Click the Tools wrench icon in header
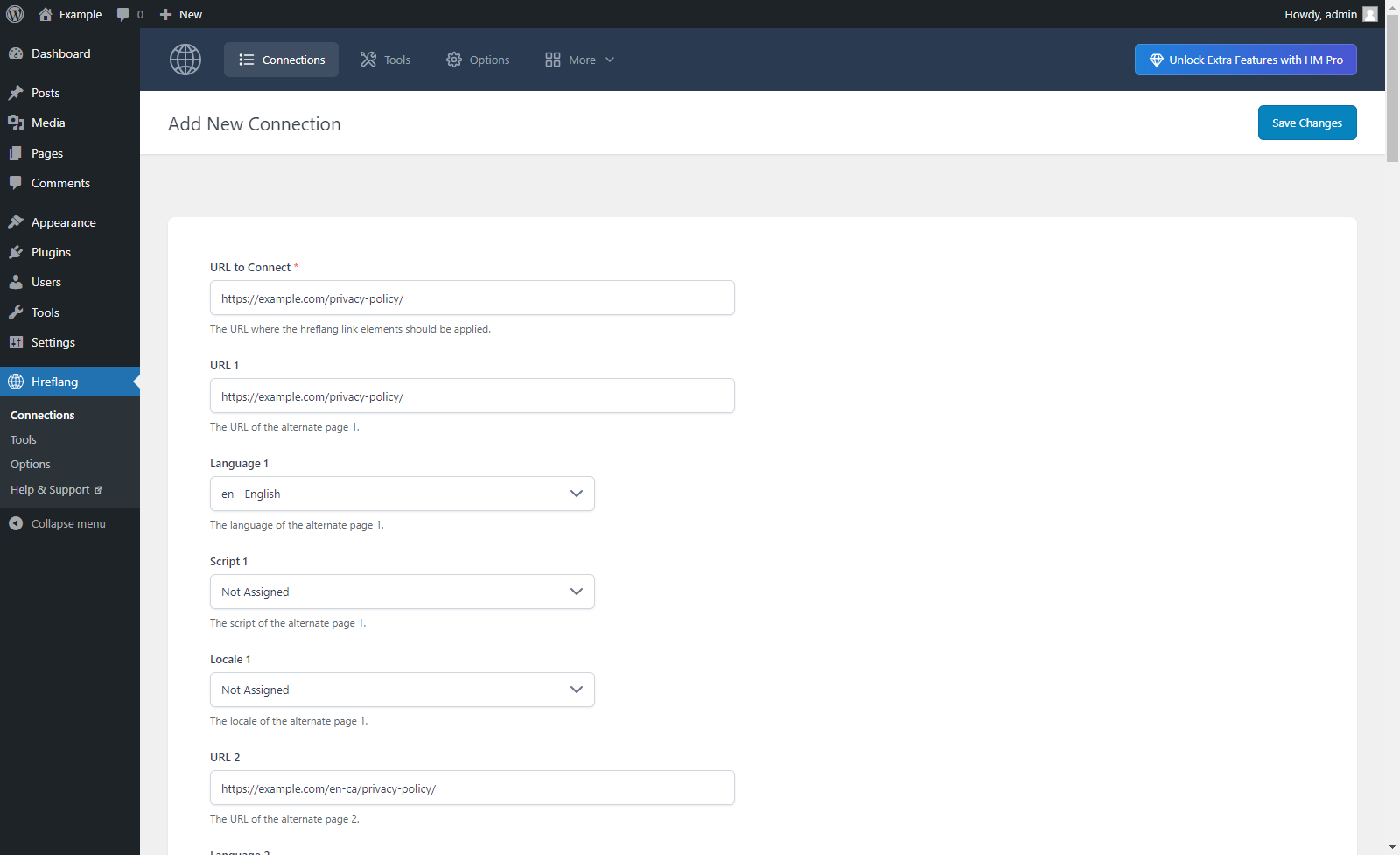Screen dimensions: 1400x855 pyautogui.click(x=368, y=60)
